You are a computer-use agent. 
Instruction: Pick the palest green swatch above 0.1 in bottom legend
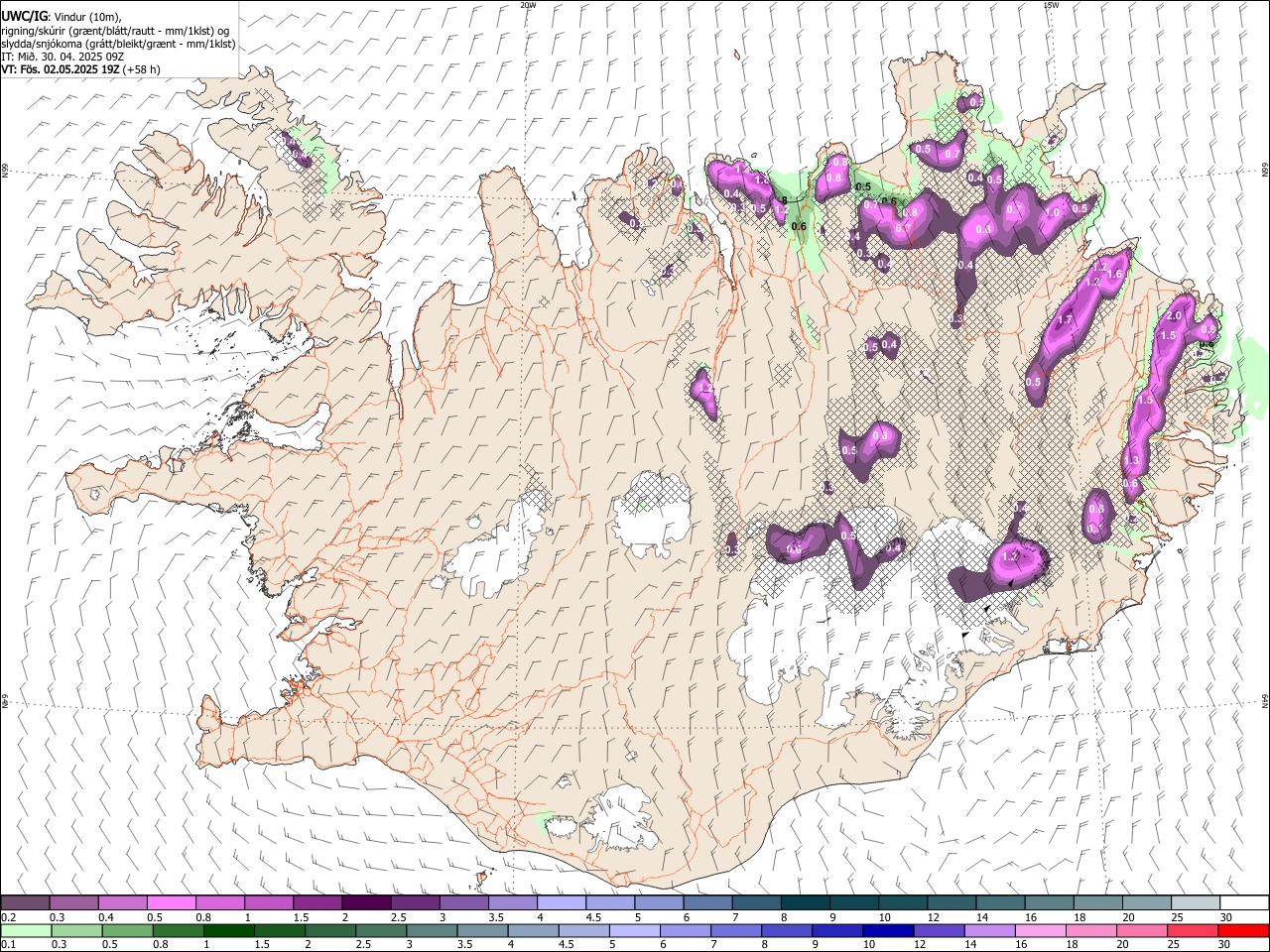point(26,930)
